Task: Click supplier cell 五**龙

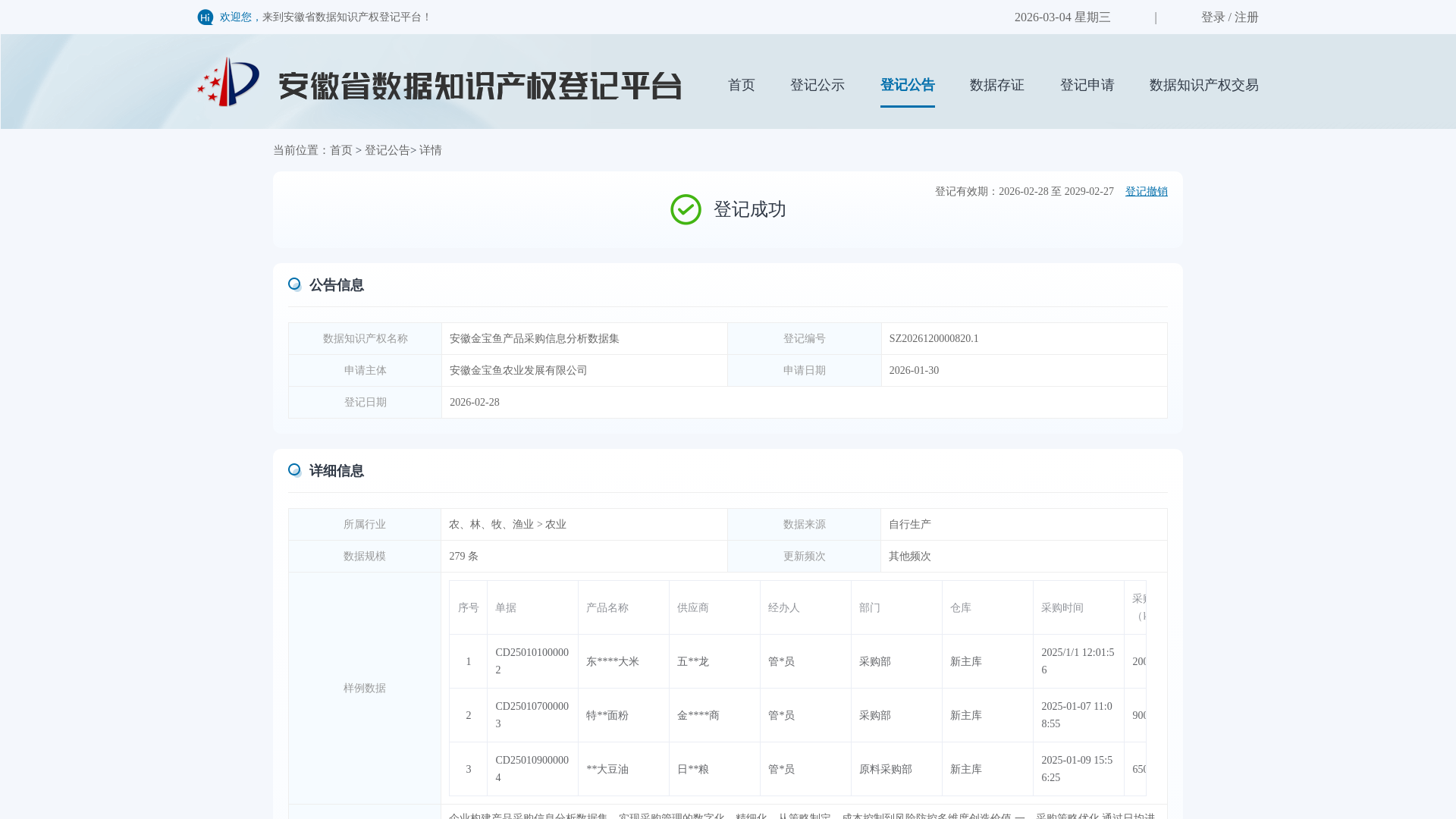Action: pos(693,662)
